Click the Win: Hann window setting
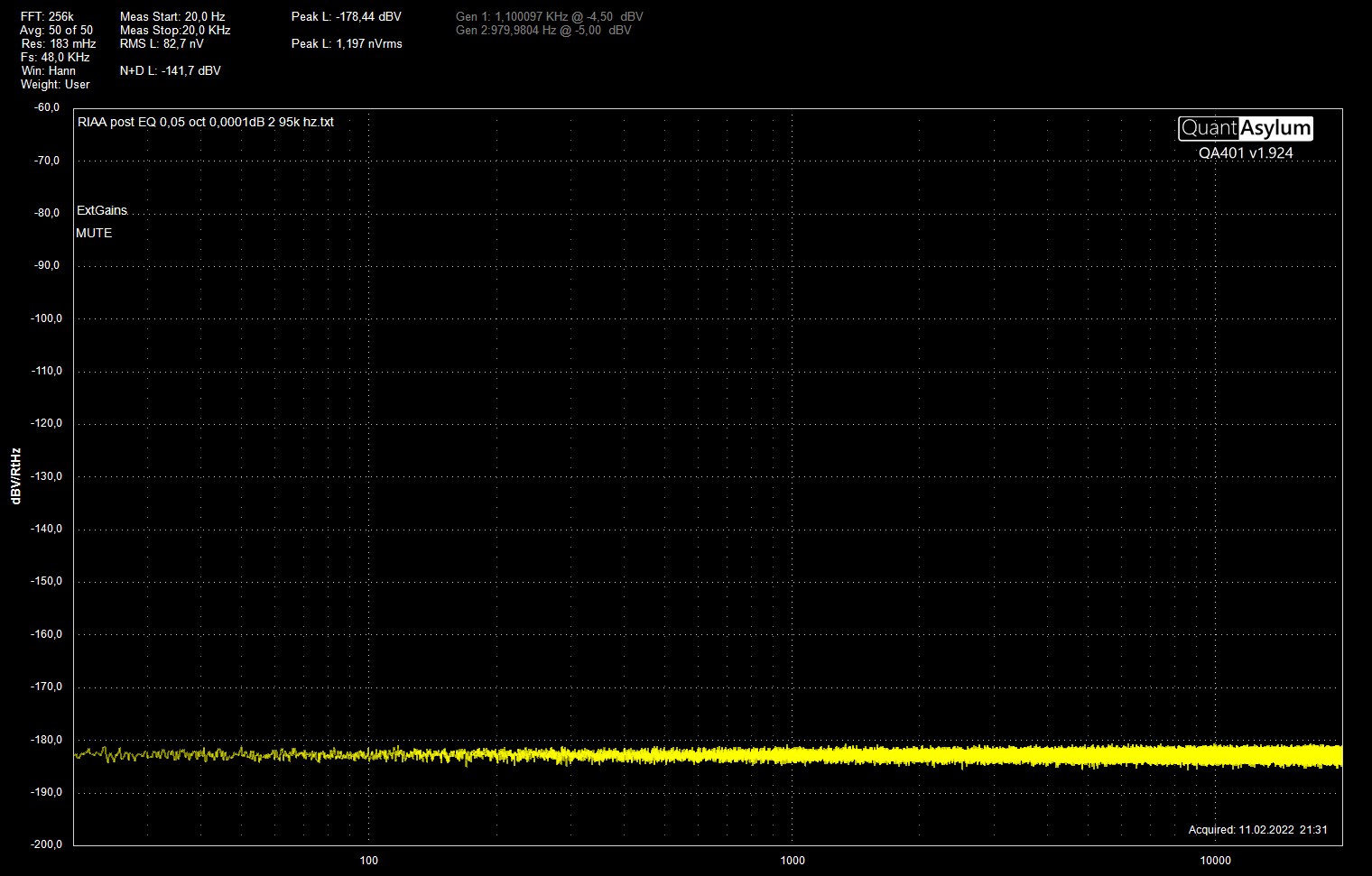The height and width of the screenshot is (876, 1372). pyautogui.click(x=49, y=70)
